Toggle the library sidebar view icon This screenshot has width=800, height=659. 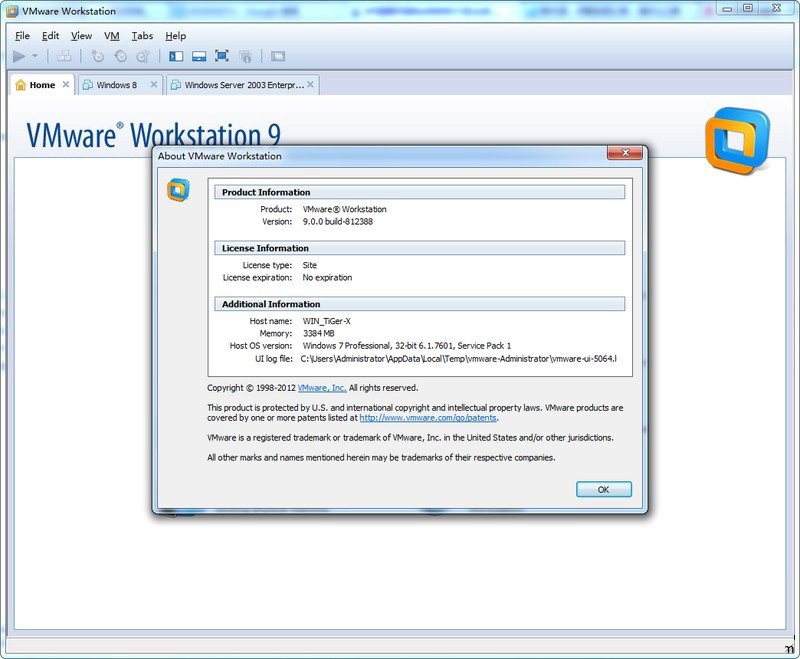(176, 57)
